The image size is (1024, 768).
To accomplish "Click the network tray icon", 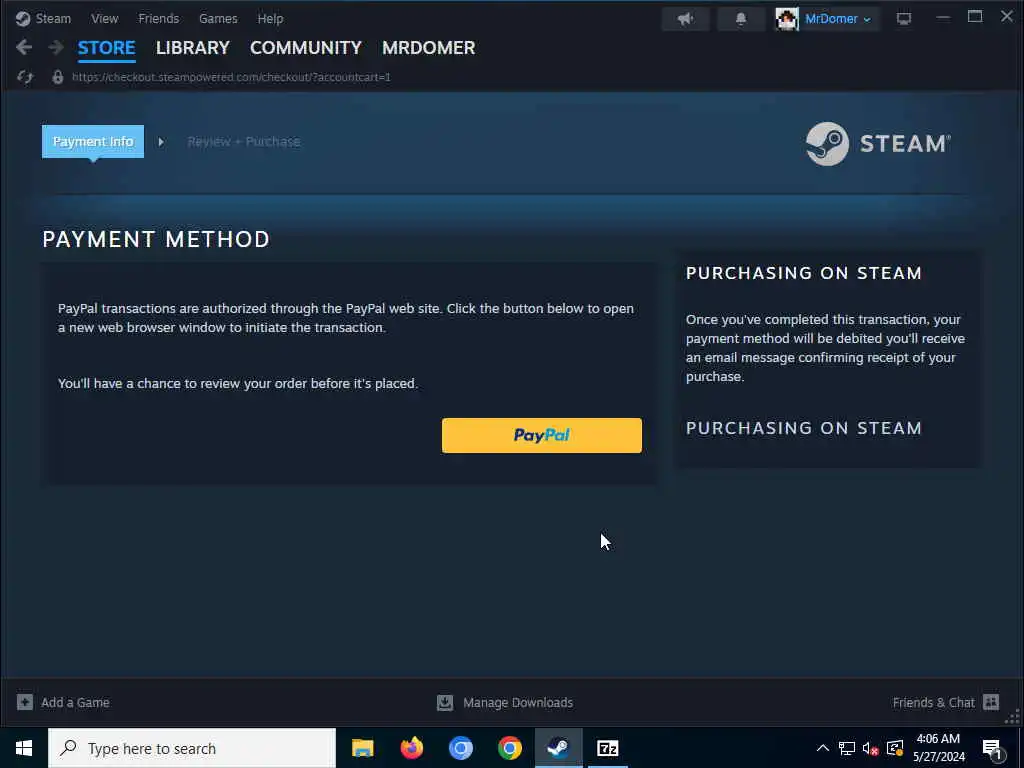I will tap(847, 748).
